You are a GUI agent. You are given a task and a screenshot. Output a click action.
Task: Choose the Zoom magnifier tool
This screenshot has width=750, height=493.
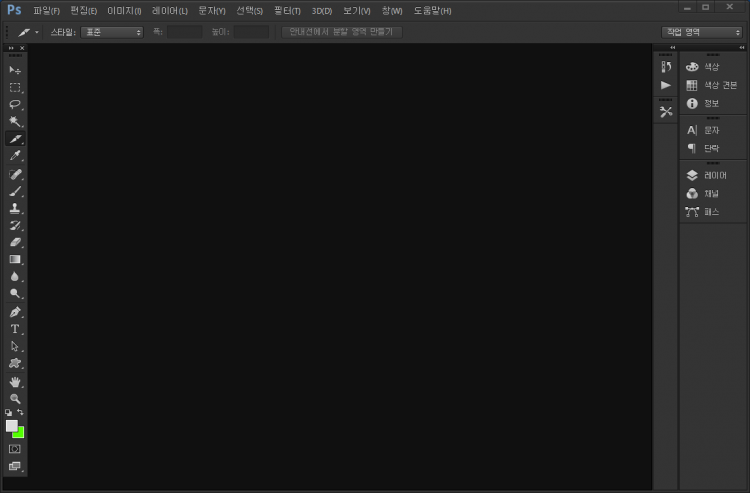[x=15, y=398]
